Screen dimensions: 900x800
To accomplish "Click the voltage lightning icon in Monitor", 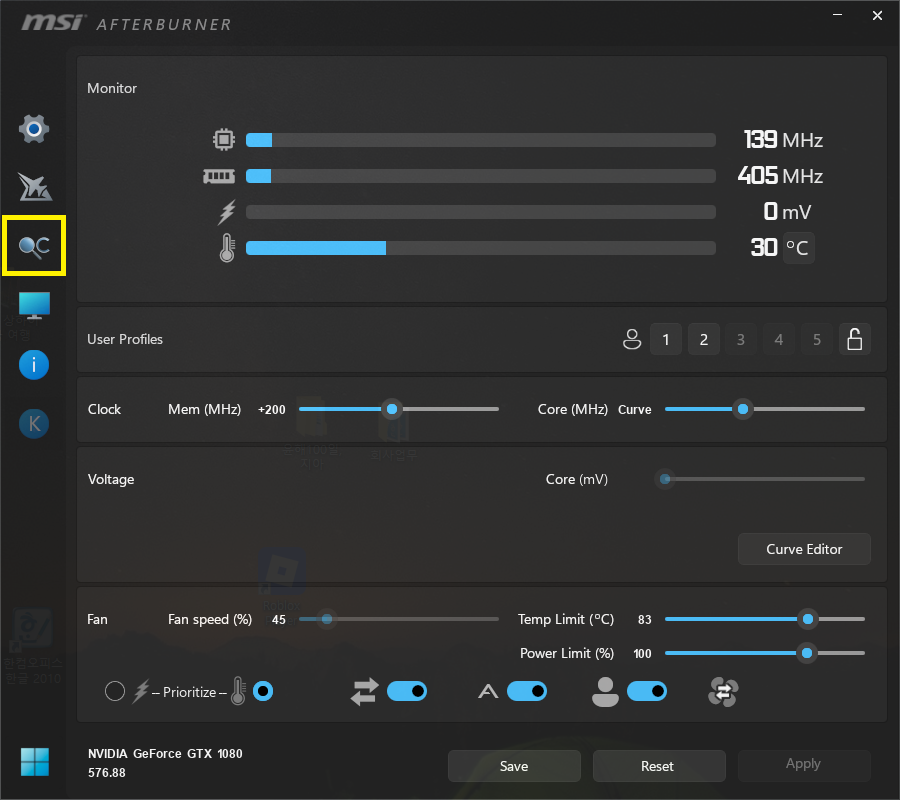I will point(227,212).
